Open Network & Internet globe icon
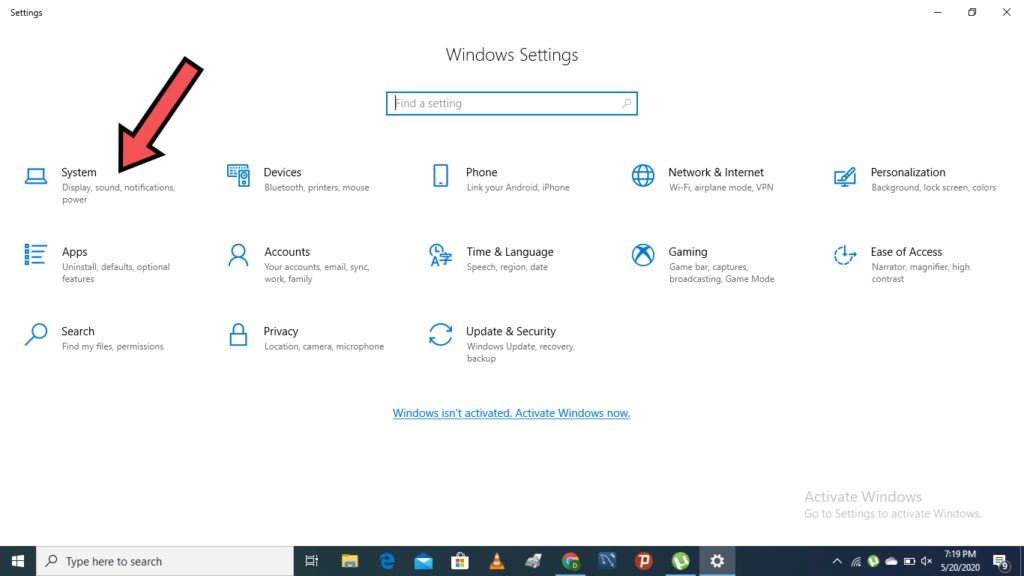The image size is (1024, 576). [643, 176]
